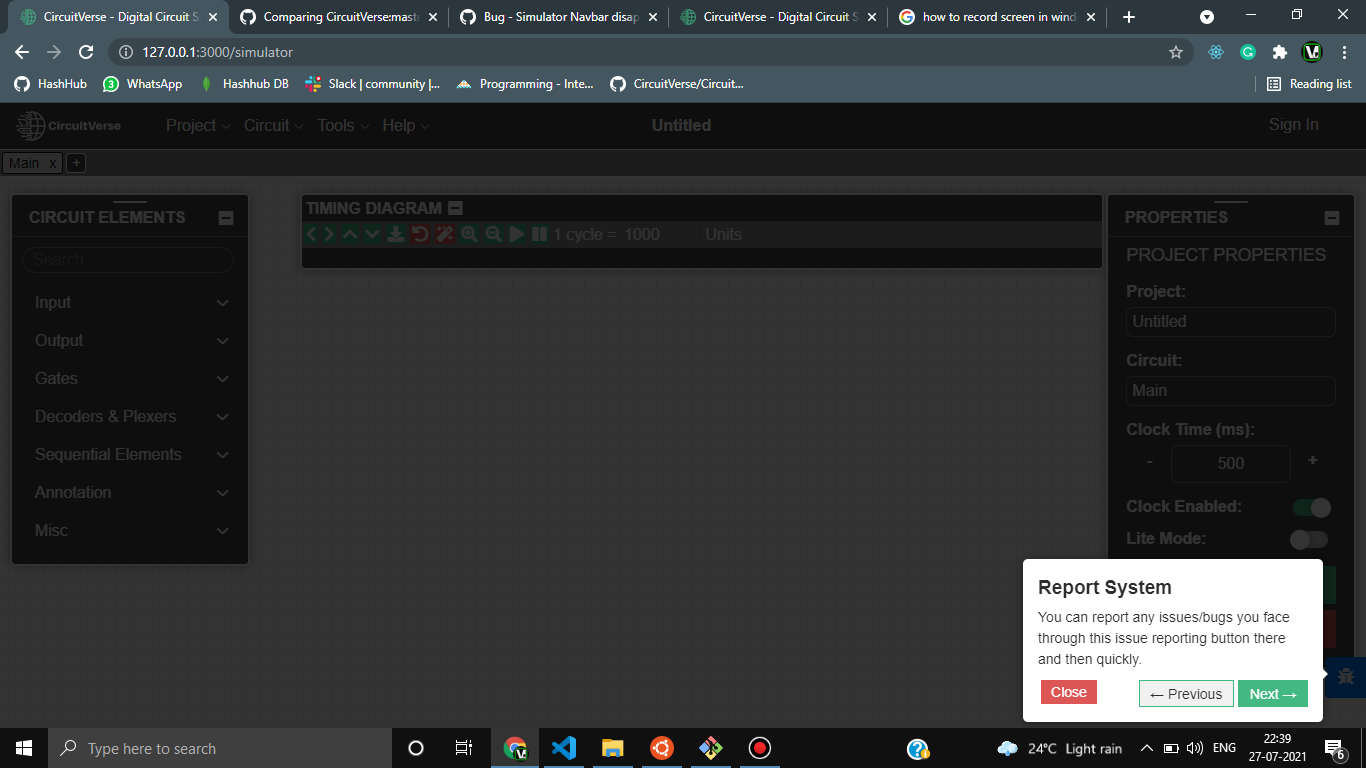The image size is (1366, 768).
Task: Click the right arrow in Timing Diagram toolbar
Action: [329, 234]
